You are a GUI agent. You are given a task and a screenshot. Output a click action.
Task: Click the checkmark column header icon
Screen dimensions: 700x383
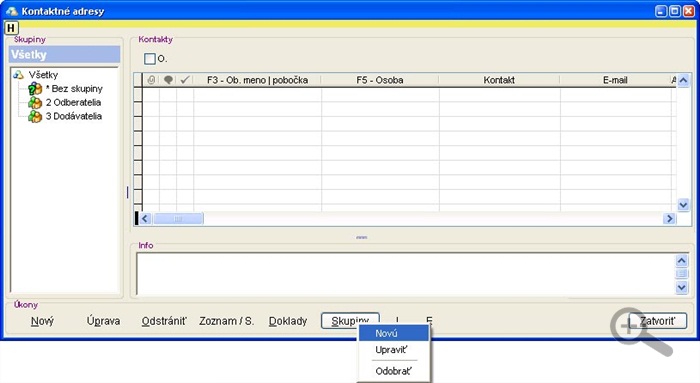185,80
